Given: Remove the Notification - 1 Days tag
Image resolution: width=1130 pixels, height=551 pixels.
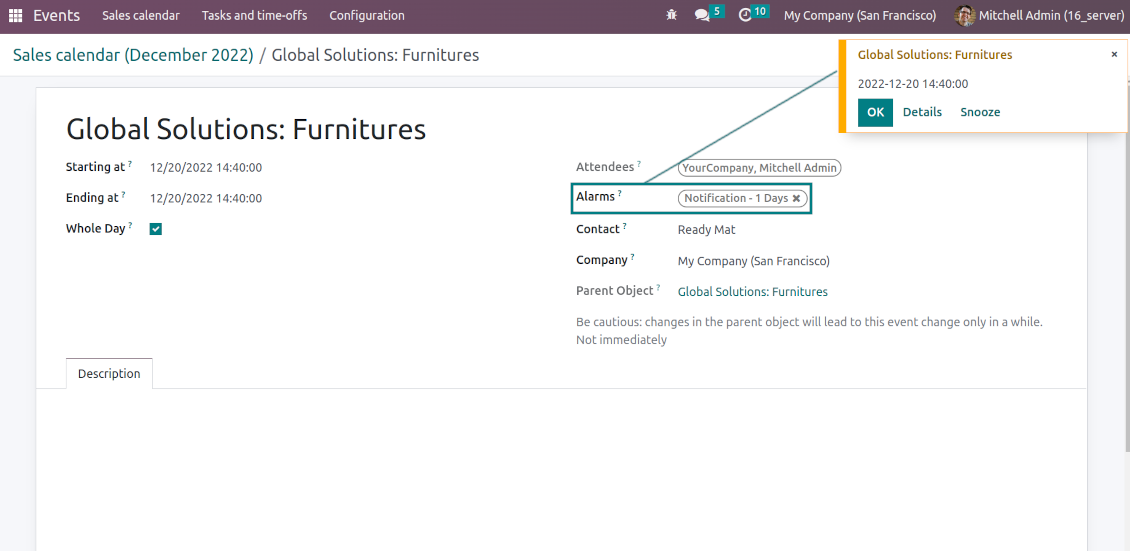Looking at the screenshot, I should coord(797,199).
